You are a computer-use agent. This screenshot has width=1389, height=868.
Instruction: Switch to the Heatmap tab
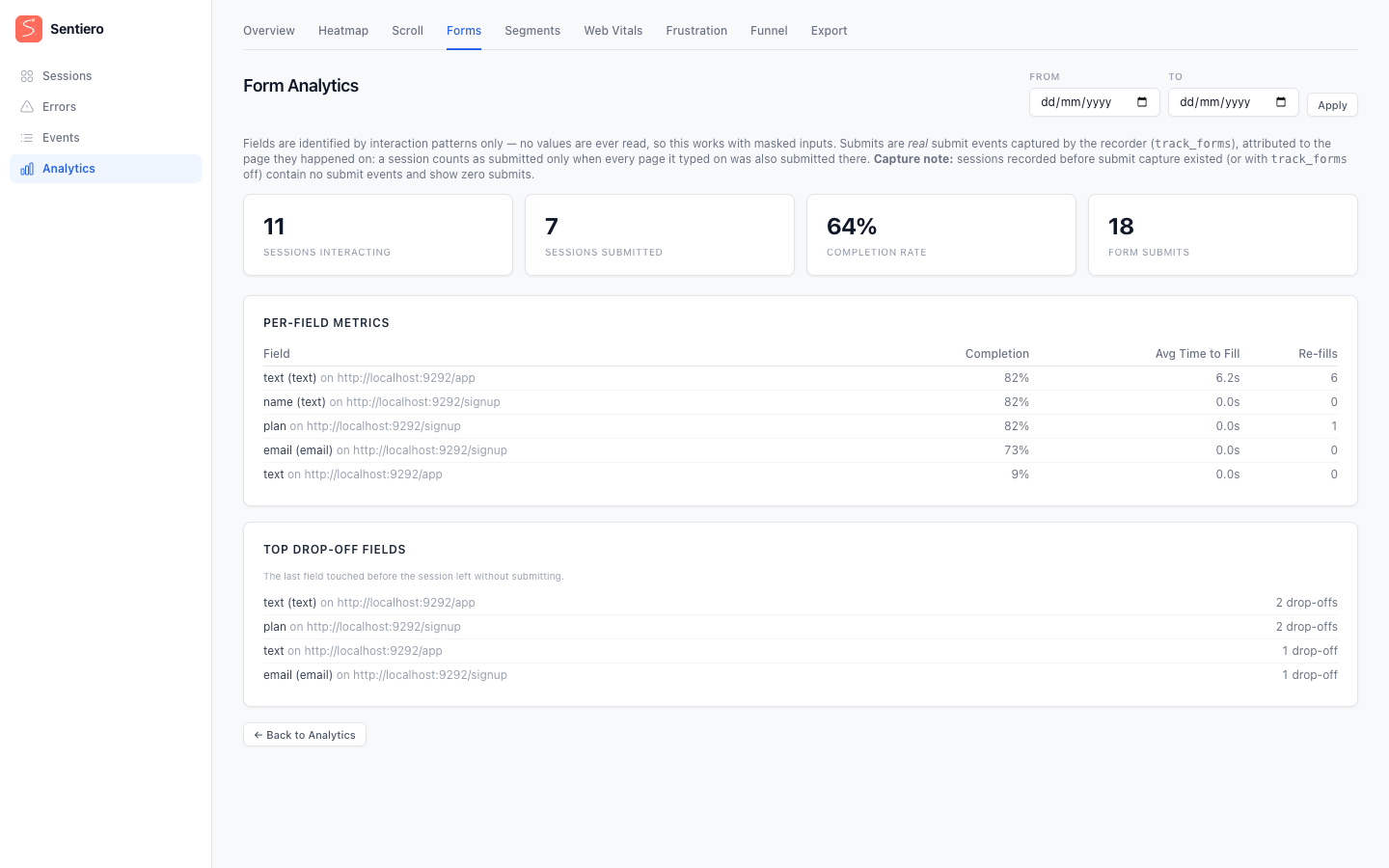(x=343, y=31)
